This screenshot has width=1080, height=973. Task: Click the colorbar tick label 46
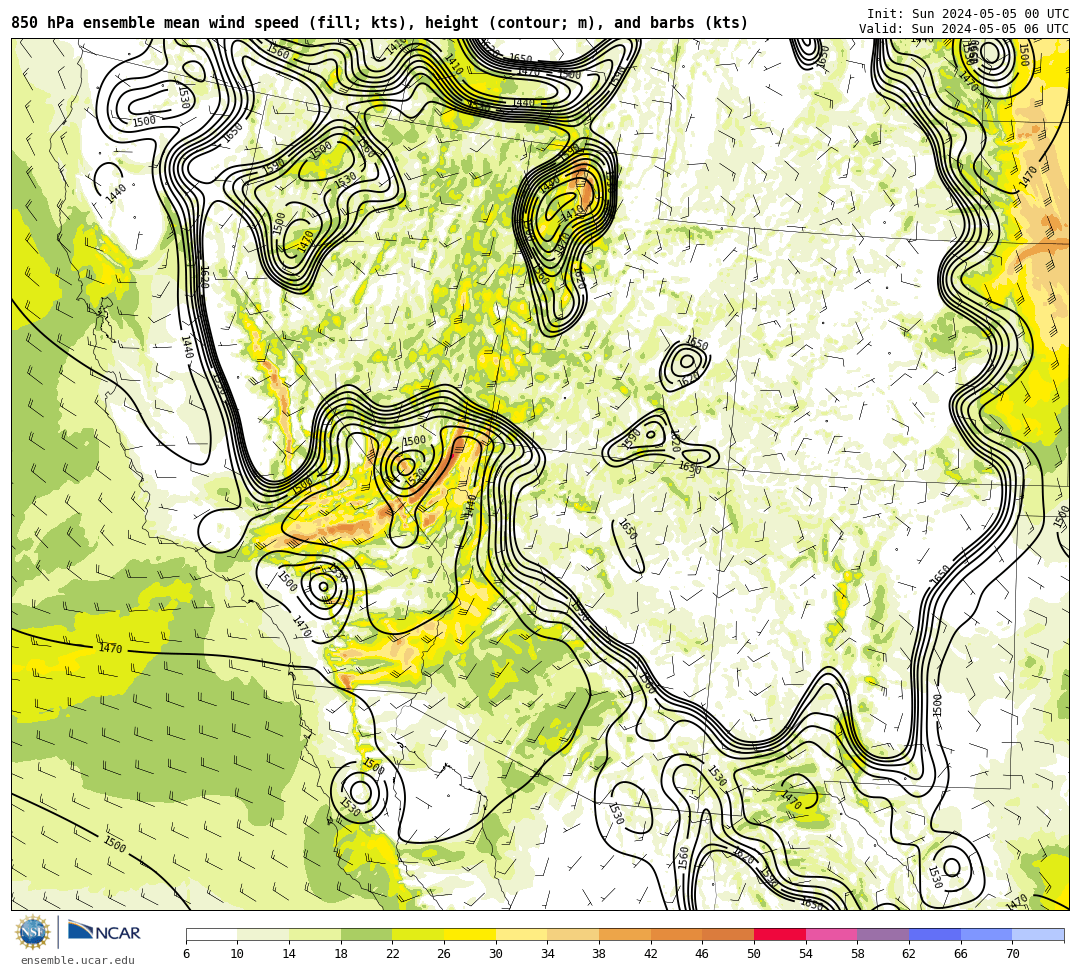click(703, 954)
